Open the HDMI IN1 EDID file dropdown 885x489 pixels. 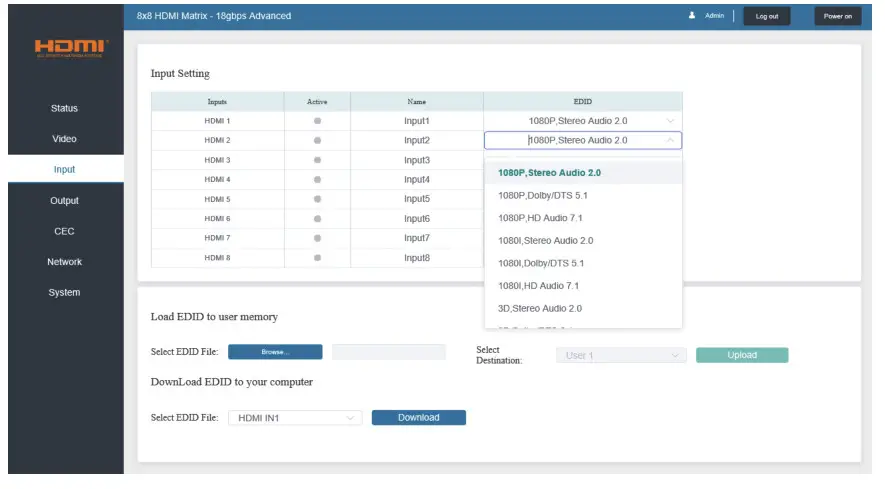click(x=295, y=418)
